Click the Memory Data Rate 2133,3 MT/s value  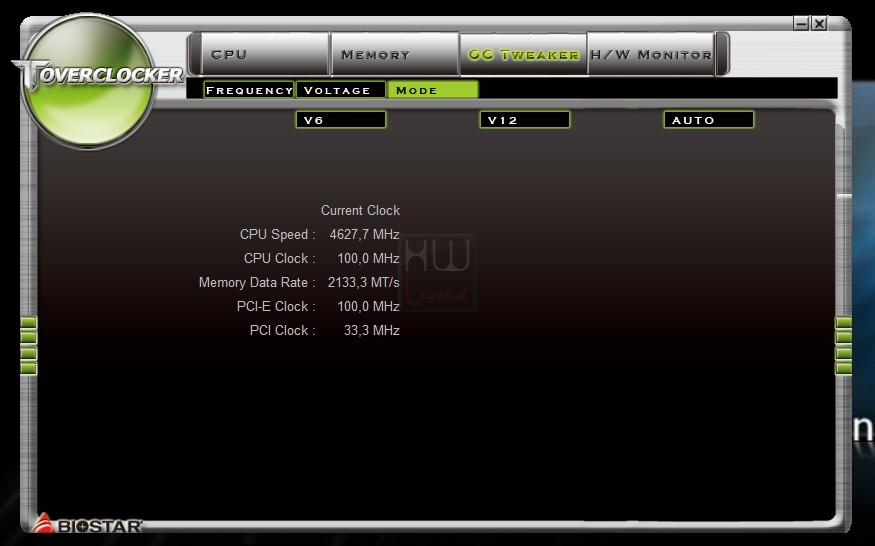tap(363, 282)
